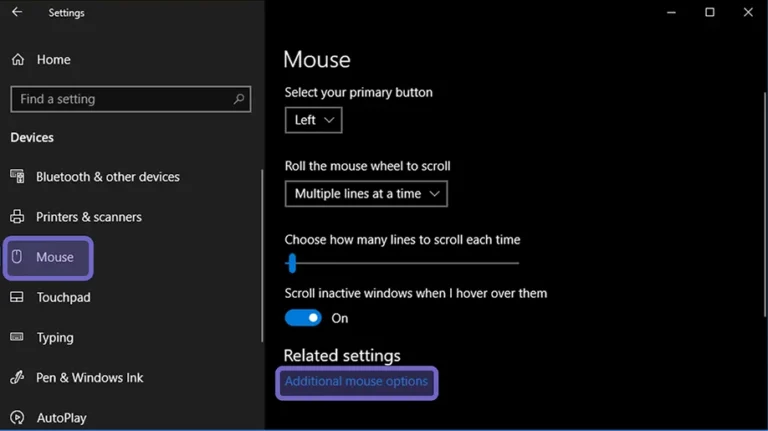Select the Bluetooth & other devices icon
Image resolution: width=768 pixels, height=431 pixels.
pos(17,176)
